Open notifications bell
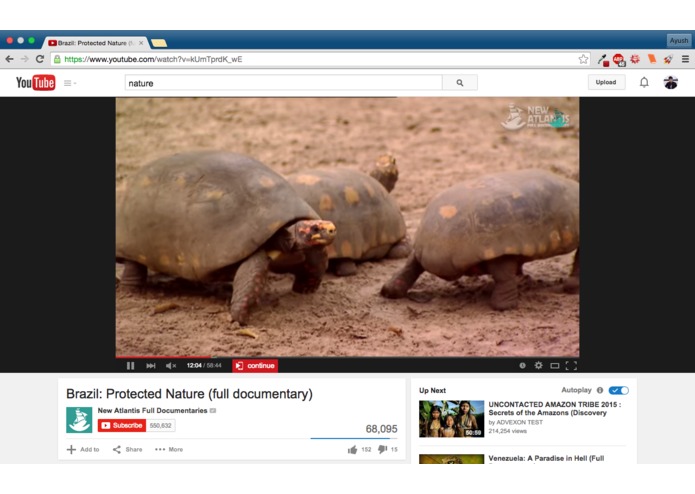 (644, 82)
